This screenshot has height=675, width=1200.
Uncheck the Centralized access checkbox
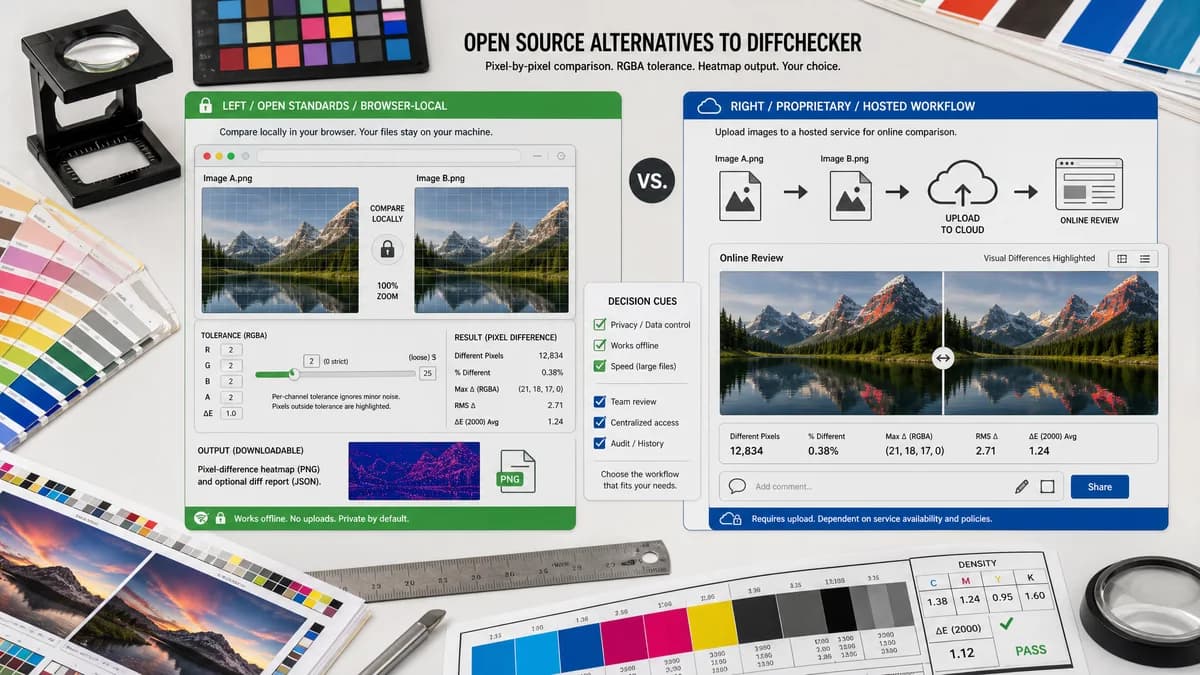point(599,422)
